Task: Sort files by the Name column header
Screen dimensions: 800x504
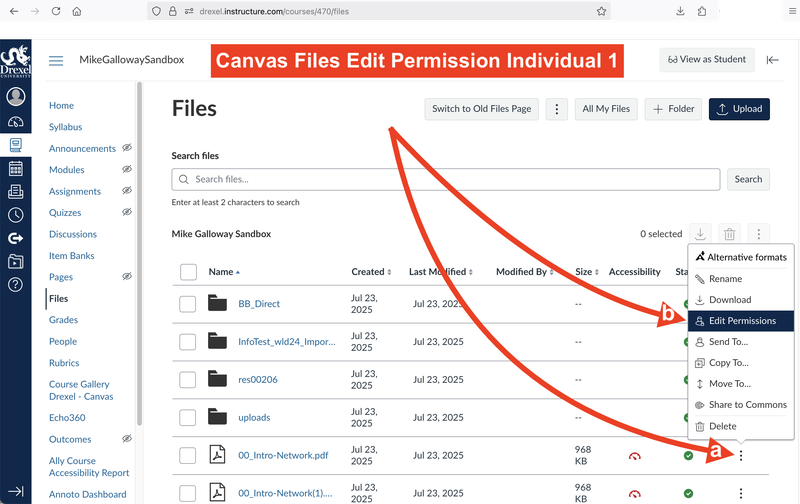Action: coord(222,272)
